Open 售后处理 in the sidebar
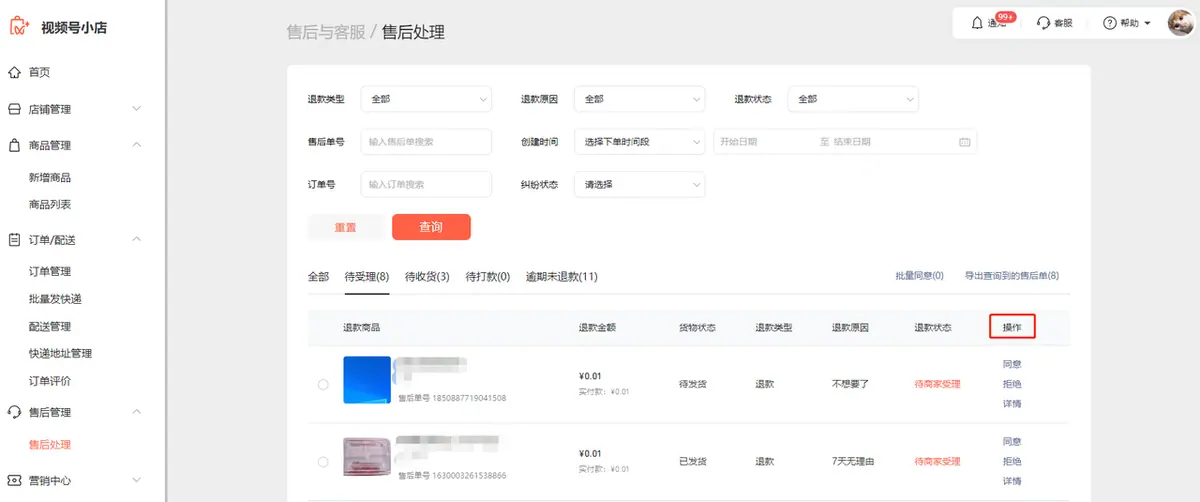The image size is (1200, 502). point(50,445)
